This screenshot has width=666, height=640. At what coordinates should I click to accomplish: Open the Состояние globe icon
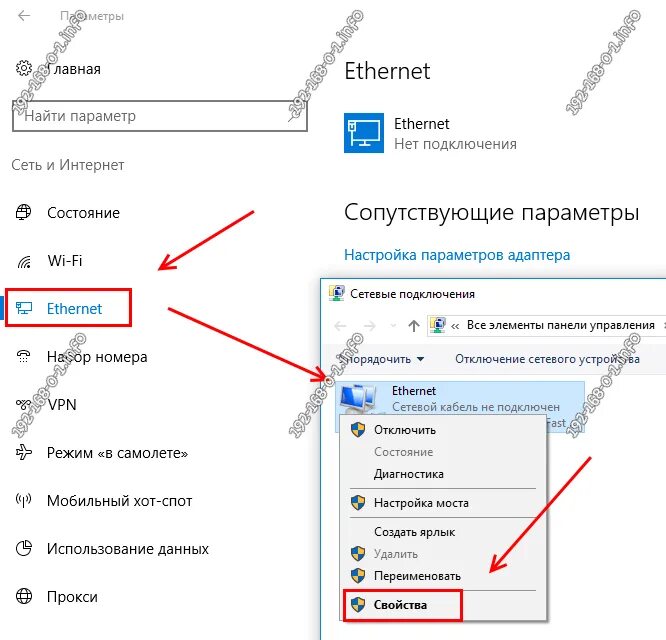[23, 212]
